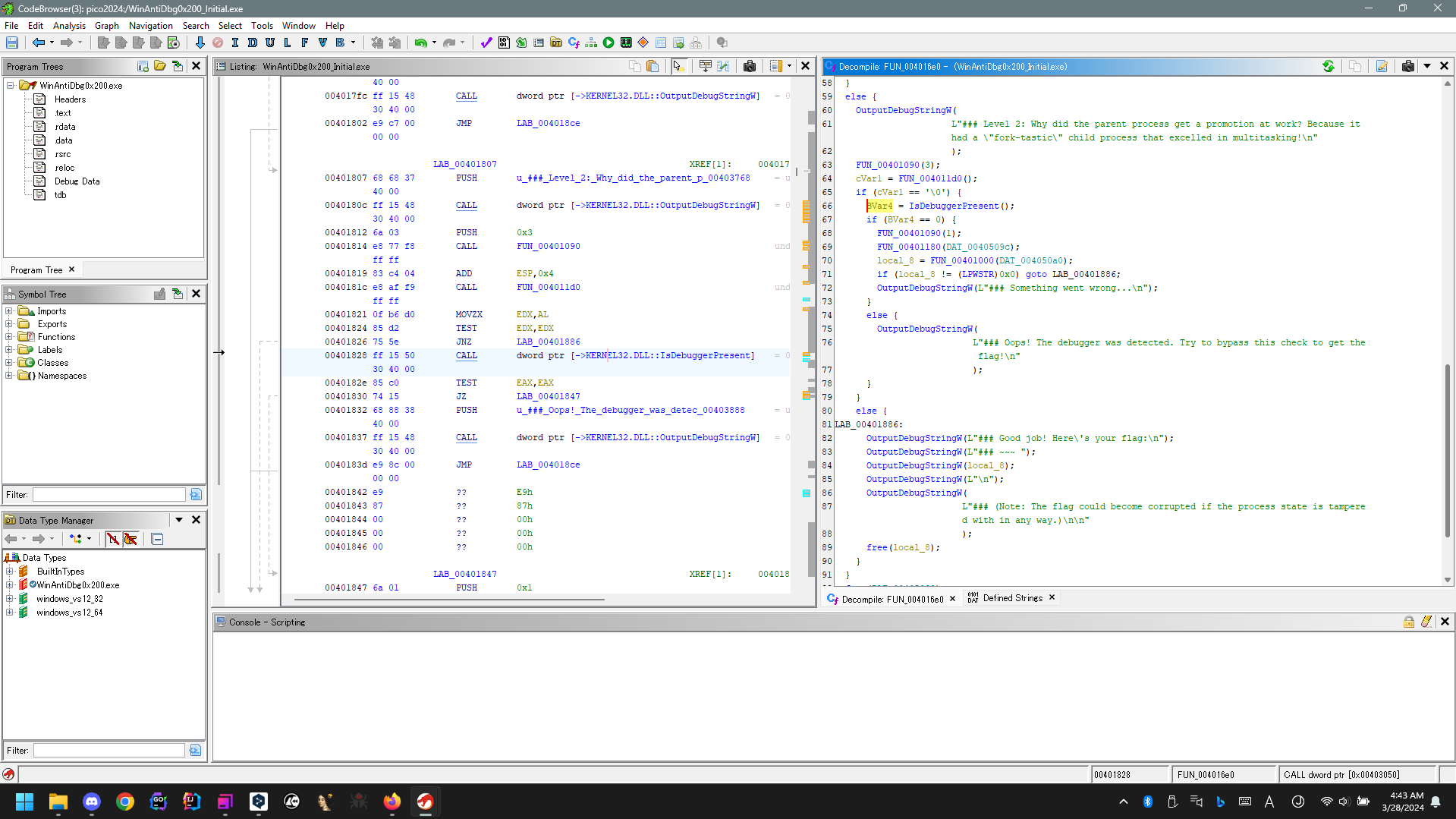This screenshot has width=1456, height=819.
Task: Toggle Data Type Manager pointer filter button
Action: (x=131, y=539)
